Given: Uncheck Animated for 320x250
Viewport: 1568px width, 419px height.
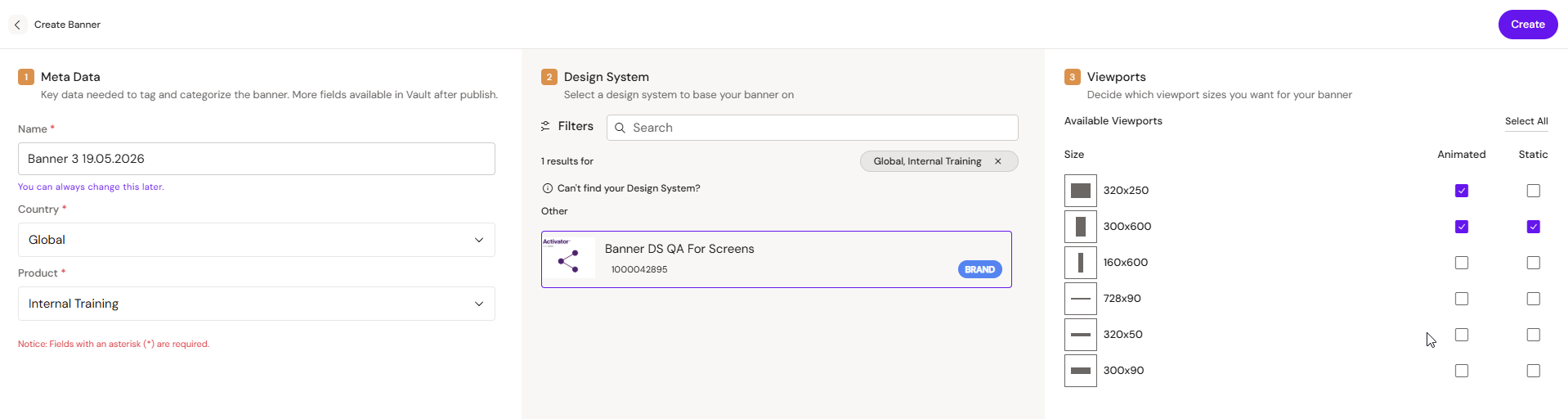Looking at the screenshot, I should pyautogui.click(x=1462, y=191).
